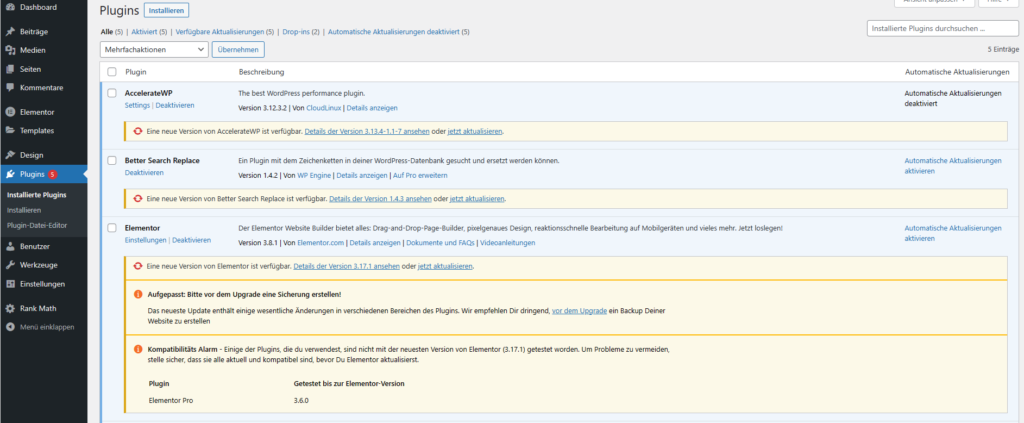Click the Better Search Replace update icon
Screen dimensions: 1024x423
(x=138, y=198)
